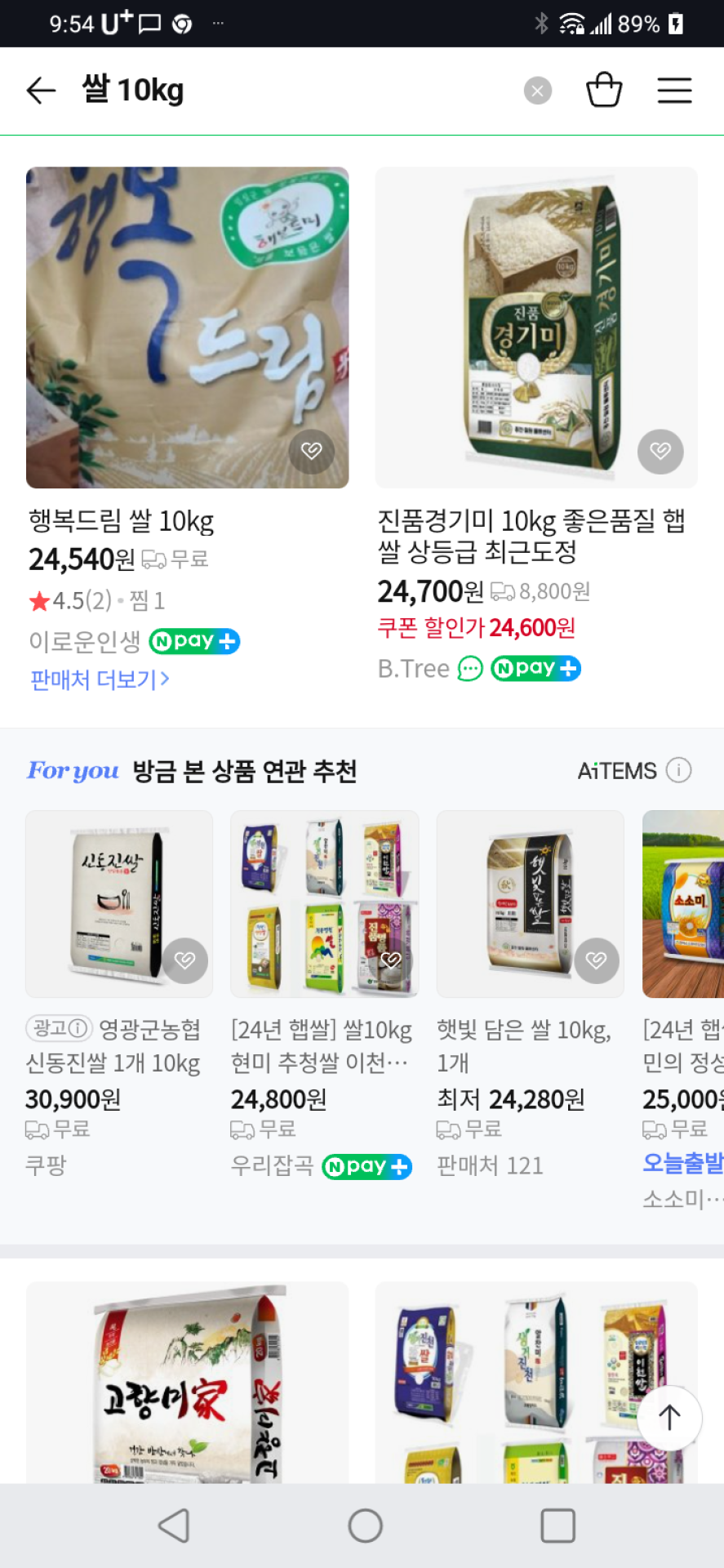Screen dimensions: 724x1568
Task: Tap the 광고 ad info badge
Action: pyautogui.click(x=59, y=1028)
